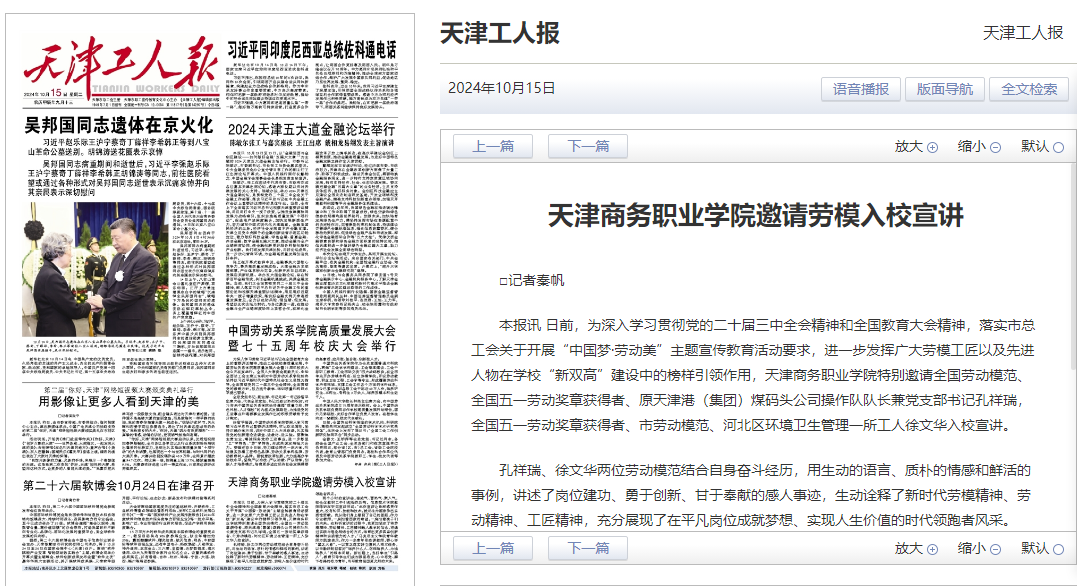This screenshot has height=586, width=1077.
Task: Select the 2024天津五大道金融论坛举行 article on the page
Action: (x=311, y=130)
